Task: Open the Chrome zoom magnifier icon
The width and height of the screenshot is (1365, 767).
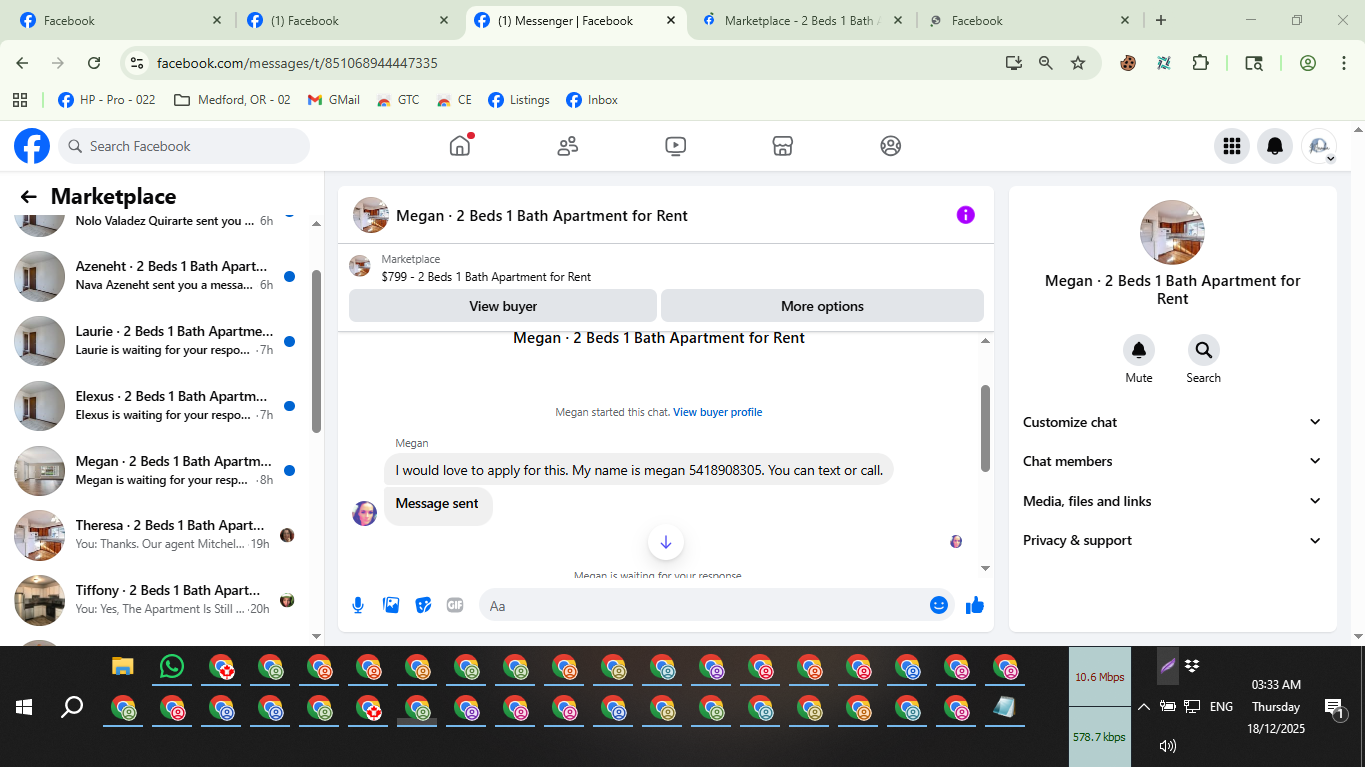Action: click(x=1046, y=63)
